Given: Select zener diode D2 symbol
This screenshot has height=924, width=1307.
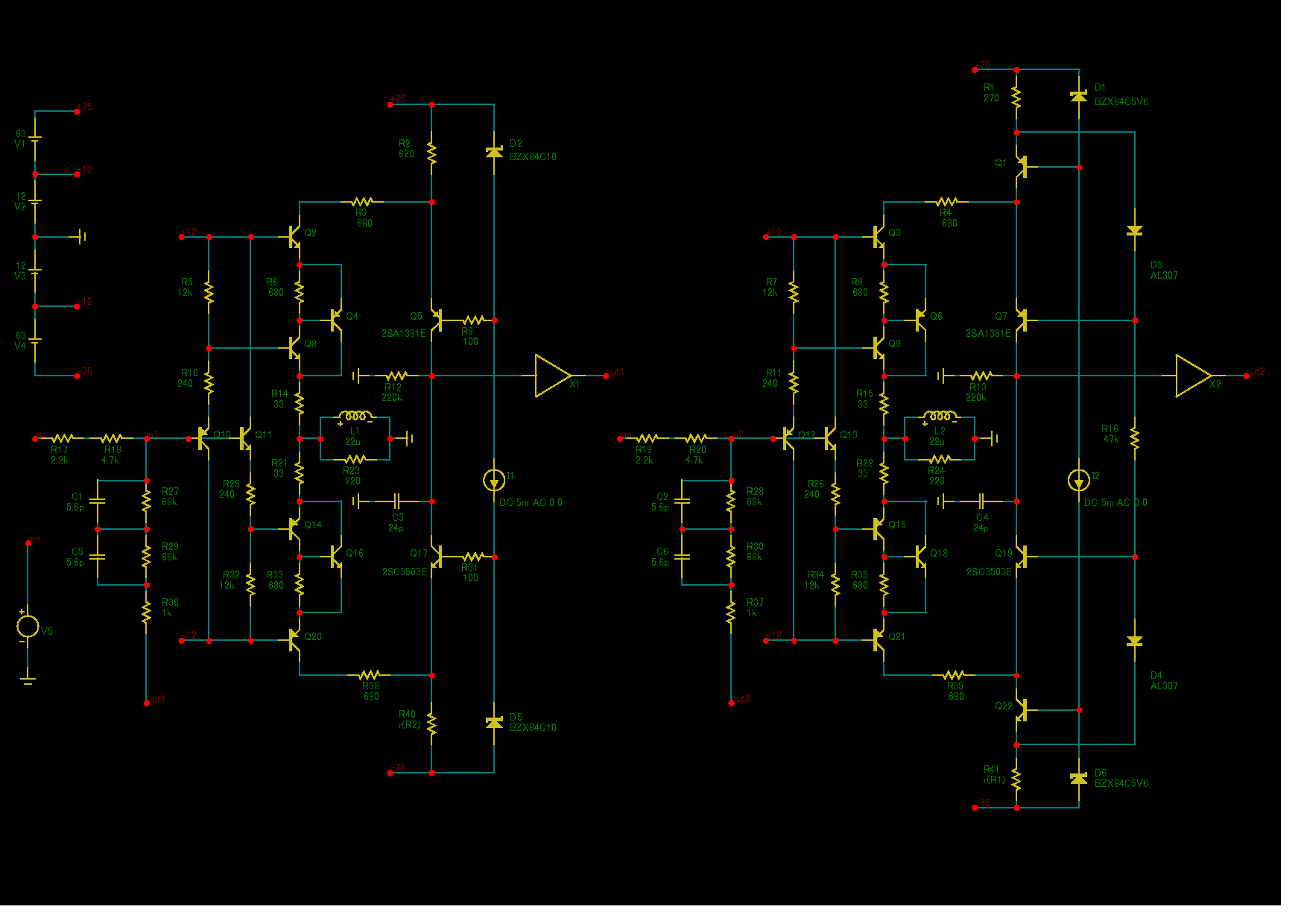Looking at the screenshot, I should pos(494,152).
